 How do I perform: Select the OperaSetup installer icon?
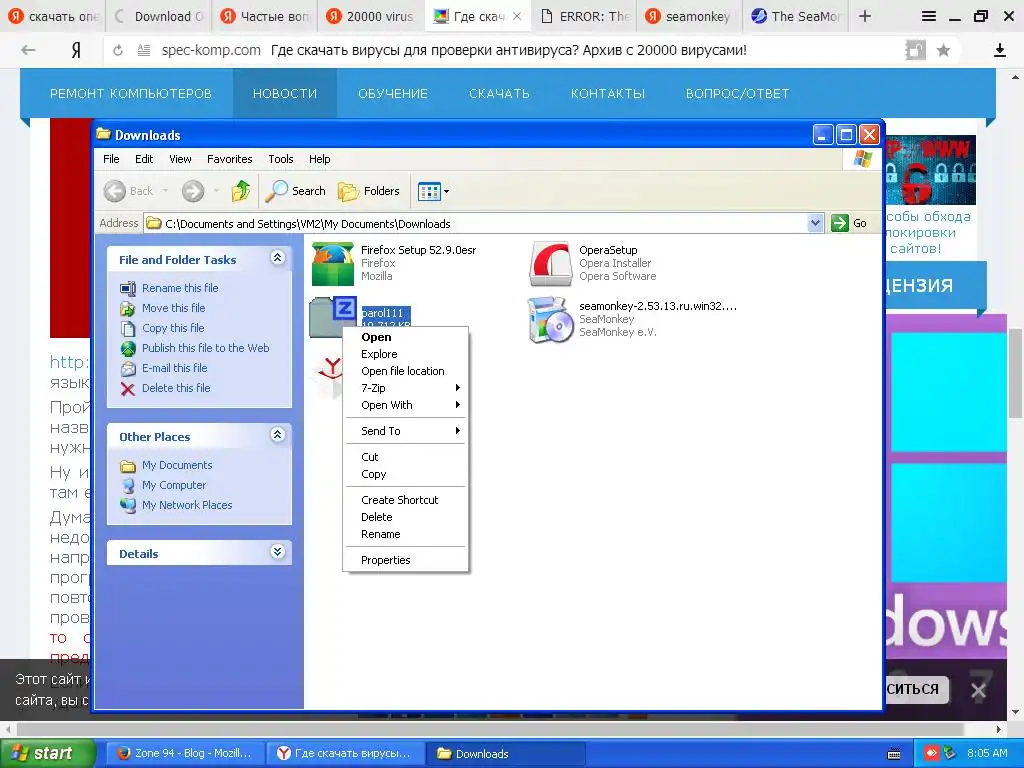(551, 264)
